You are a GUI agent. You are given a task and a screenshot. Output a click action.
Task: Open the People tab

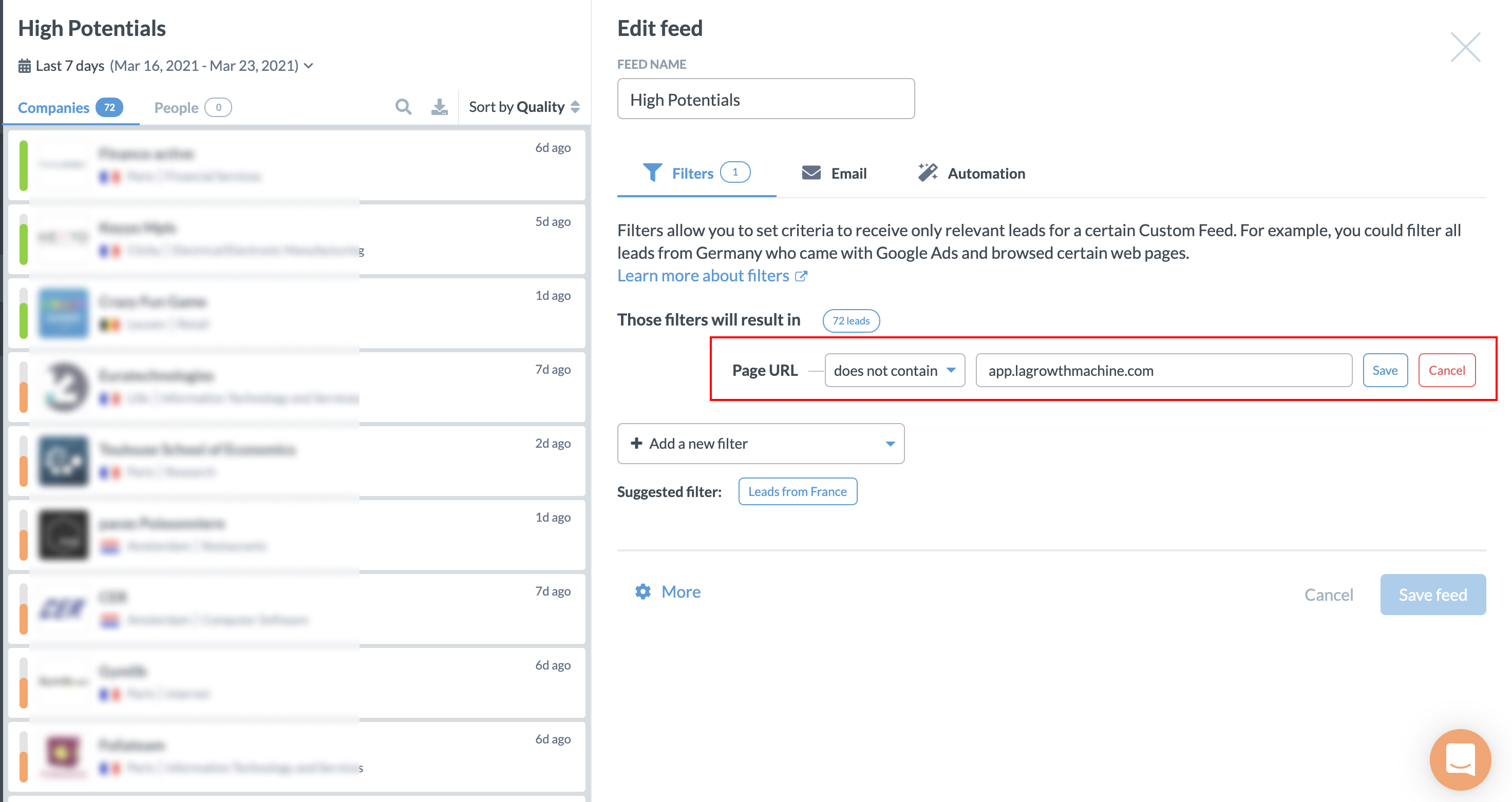[192, 107]
